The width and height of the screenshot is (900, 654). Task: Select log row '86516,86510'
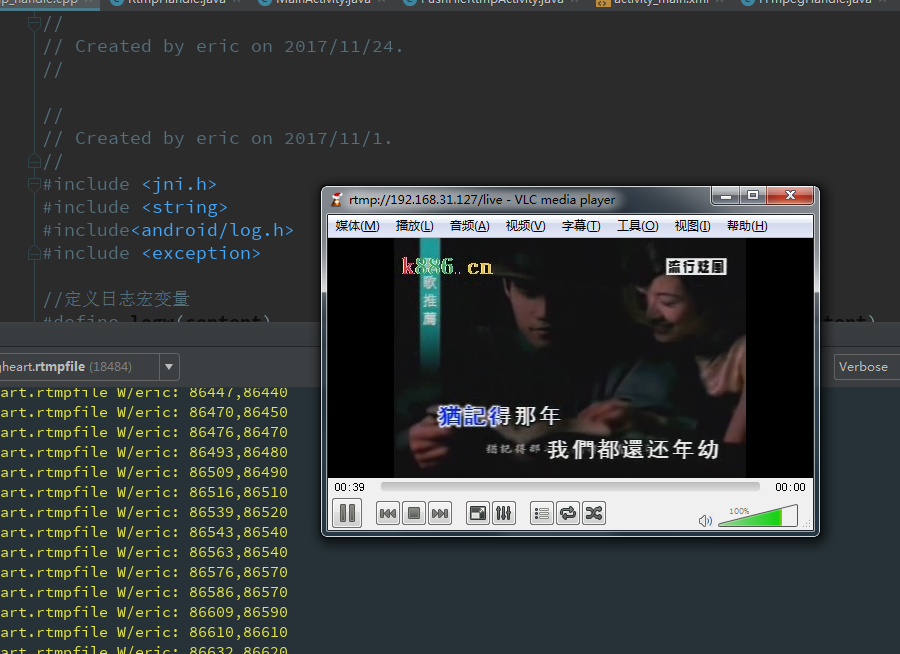144,492
